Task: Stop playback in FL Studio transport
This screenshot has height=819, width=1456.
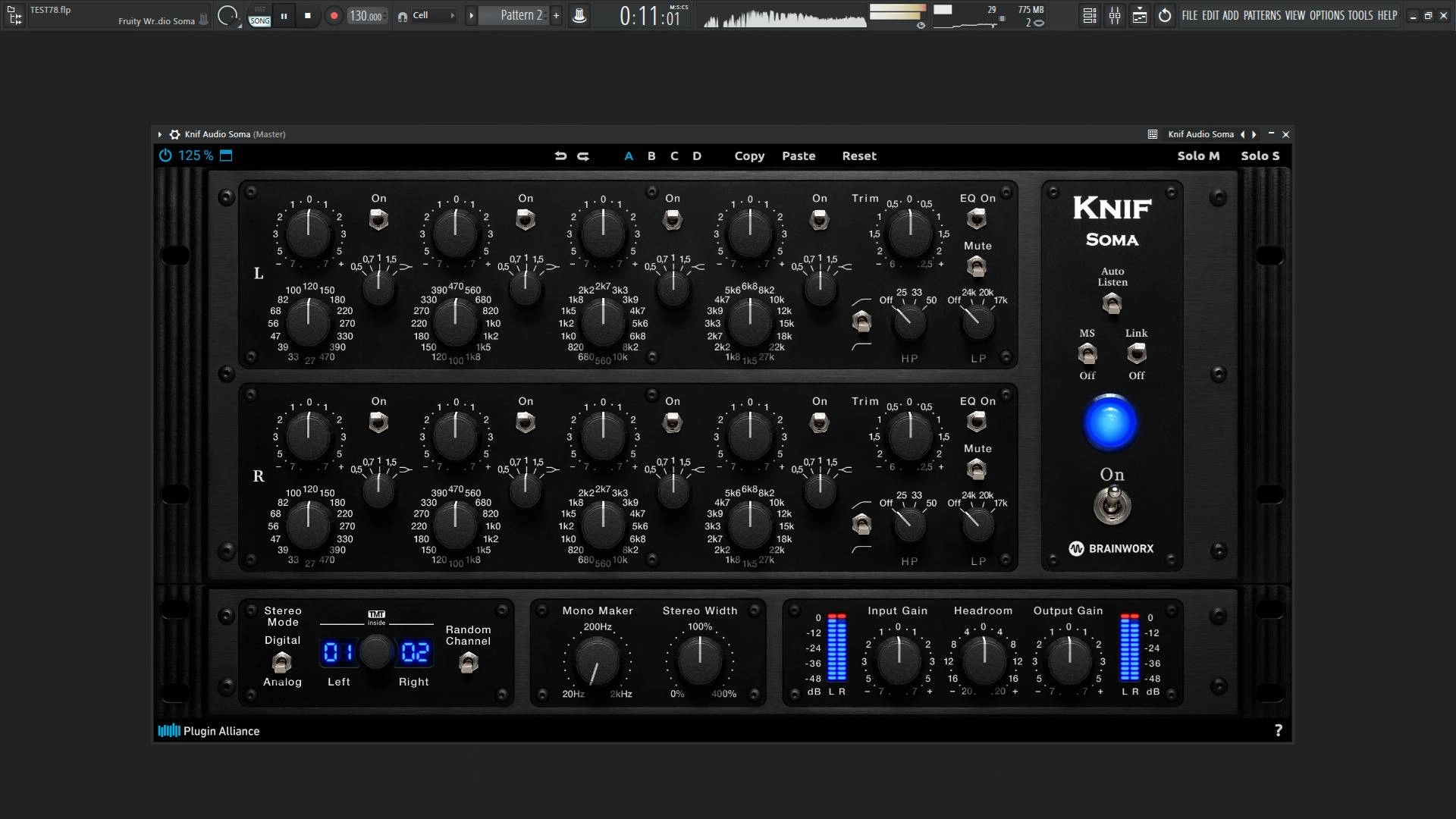Action: (307, 15)
